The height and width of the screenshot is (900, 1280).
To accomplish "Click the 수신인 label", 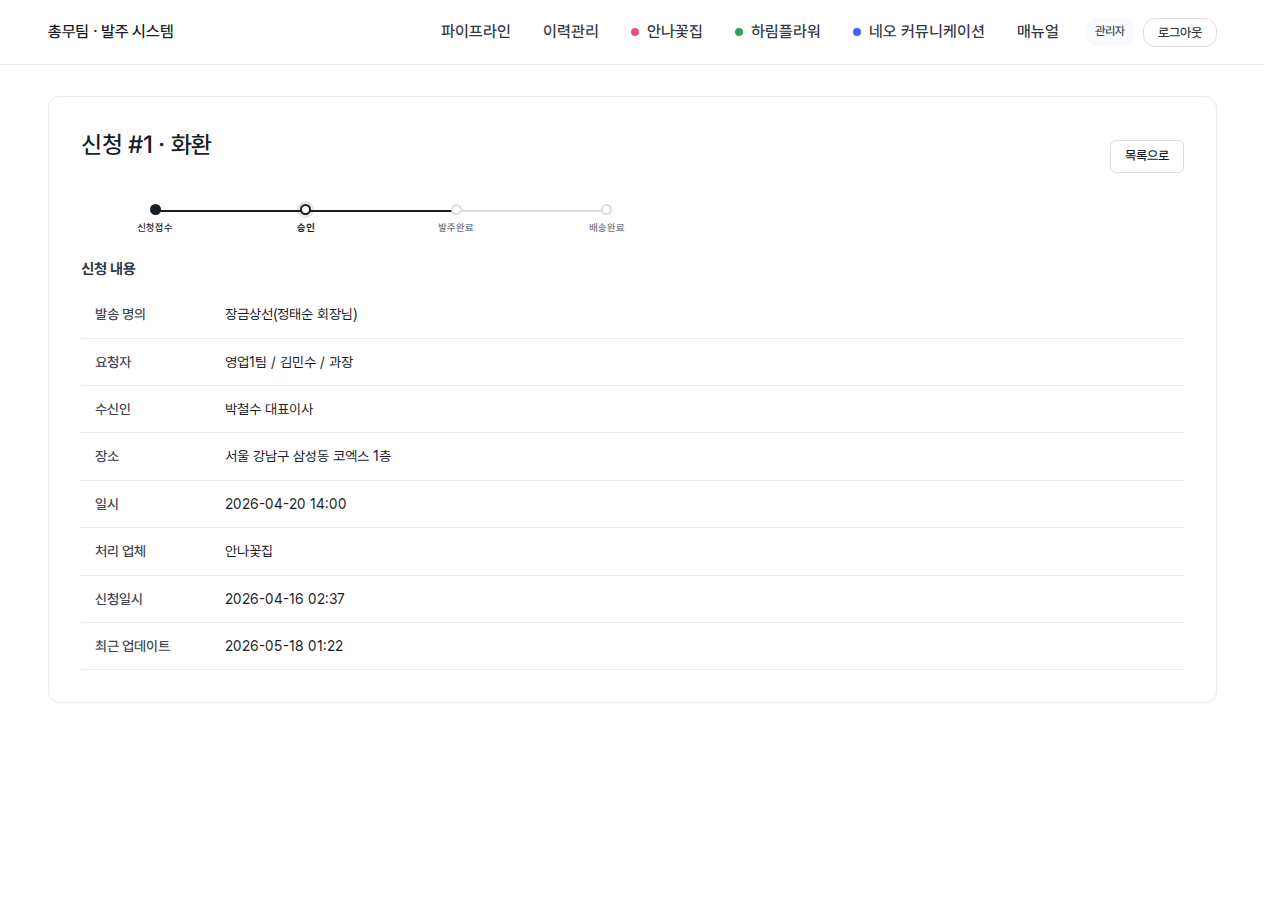I will coord(113,409).
